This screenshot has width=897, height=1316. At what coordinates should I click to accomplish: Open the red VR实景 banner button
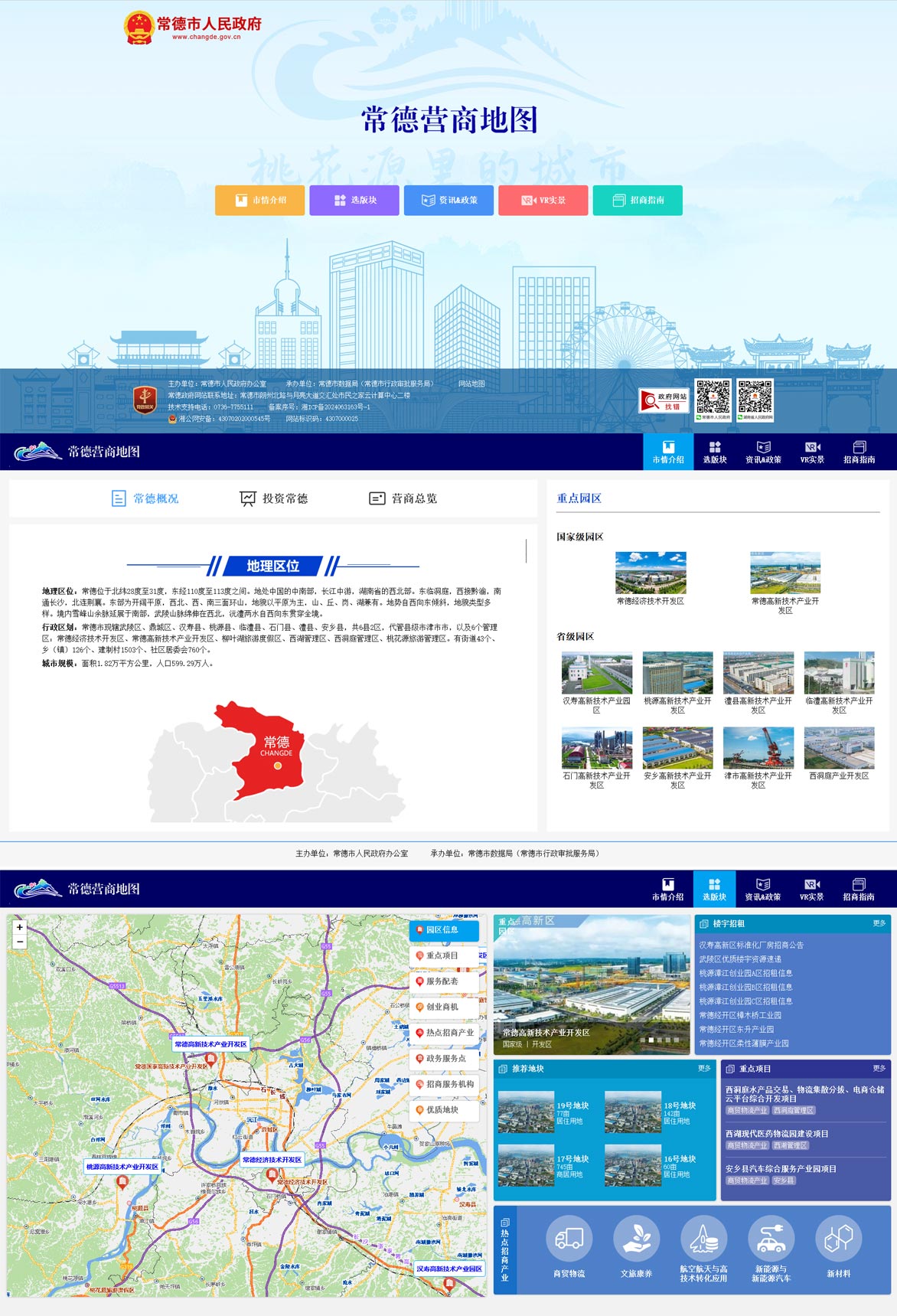pyautogui.click(x=543, y=201)
